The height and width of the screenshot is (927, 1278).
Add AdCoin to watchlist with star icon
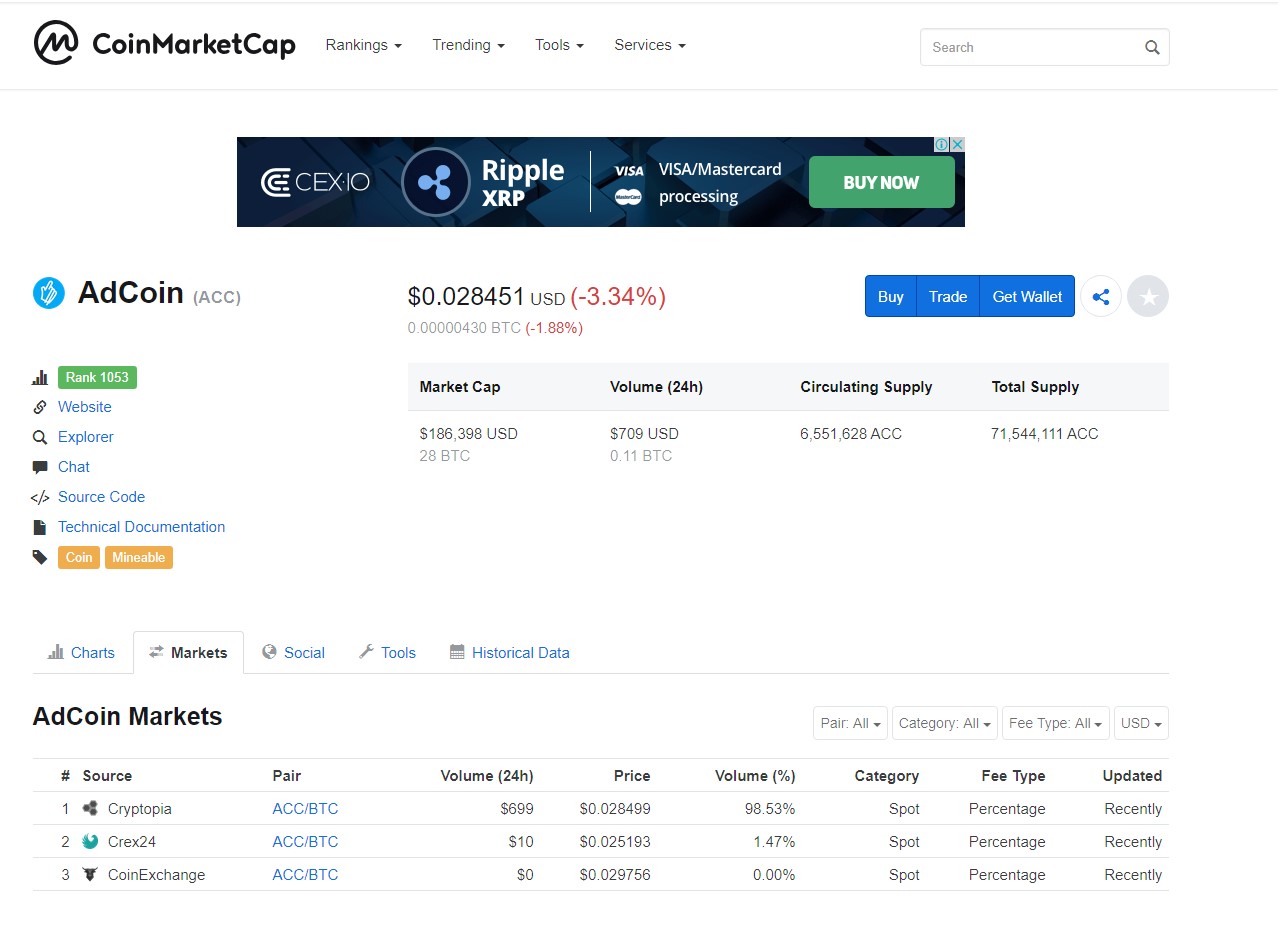pyautogui.click(x=1148, y=296)
